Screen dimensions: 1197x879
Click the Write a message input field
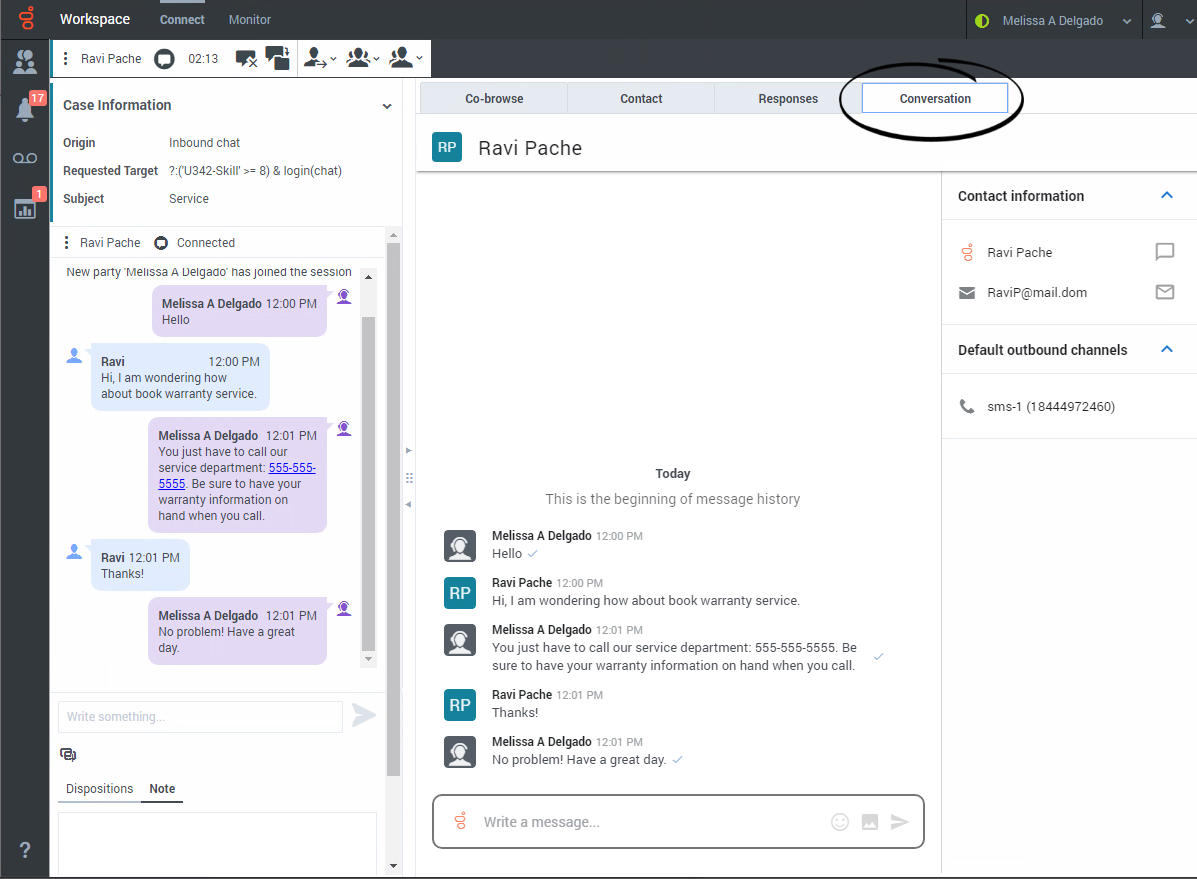click(650, 822)
